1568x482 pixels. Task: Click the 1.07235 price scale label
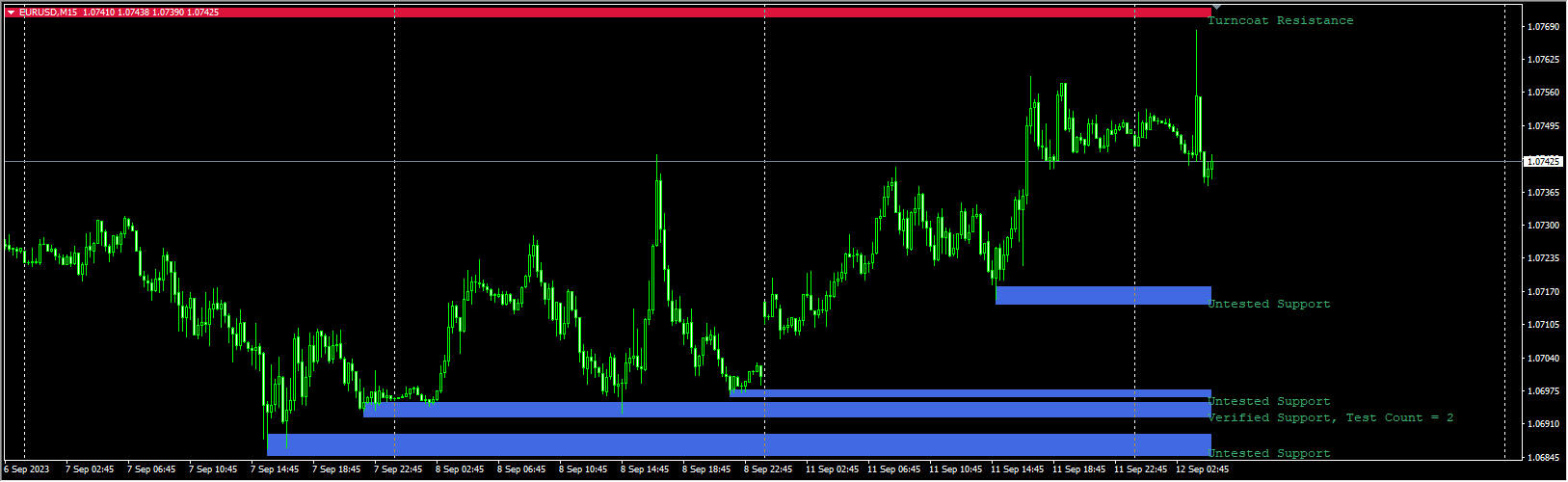(1545, 258)
